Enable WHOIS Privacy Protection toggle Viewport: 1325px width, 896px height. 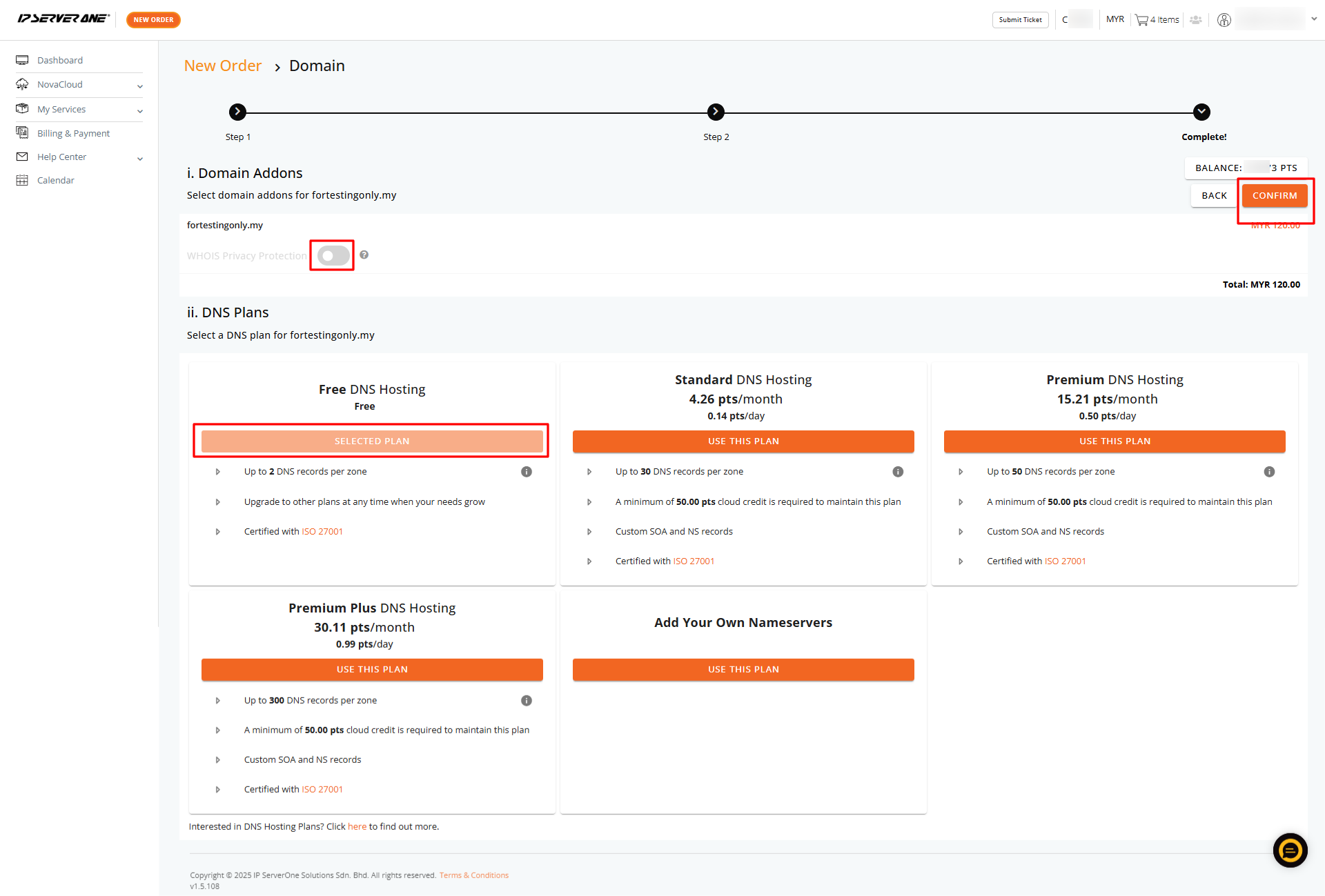coord(333,256)
